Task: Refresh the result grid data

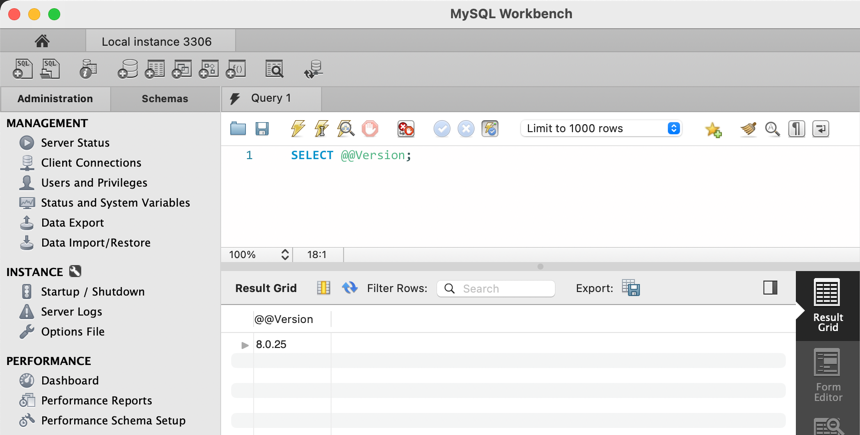Action: [x=349, y=288]
